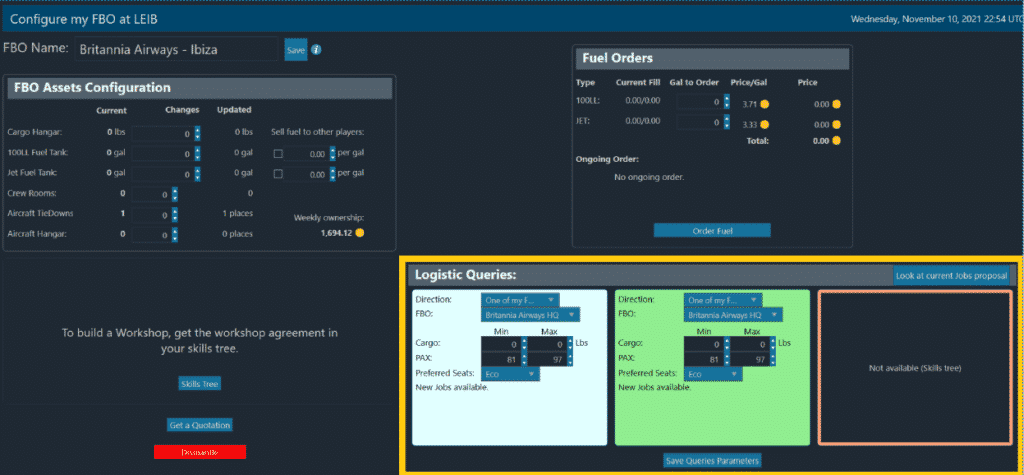
Task: Click Cargo Min field in white query panel
Action: coord(501,344)
